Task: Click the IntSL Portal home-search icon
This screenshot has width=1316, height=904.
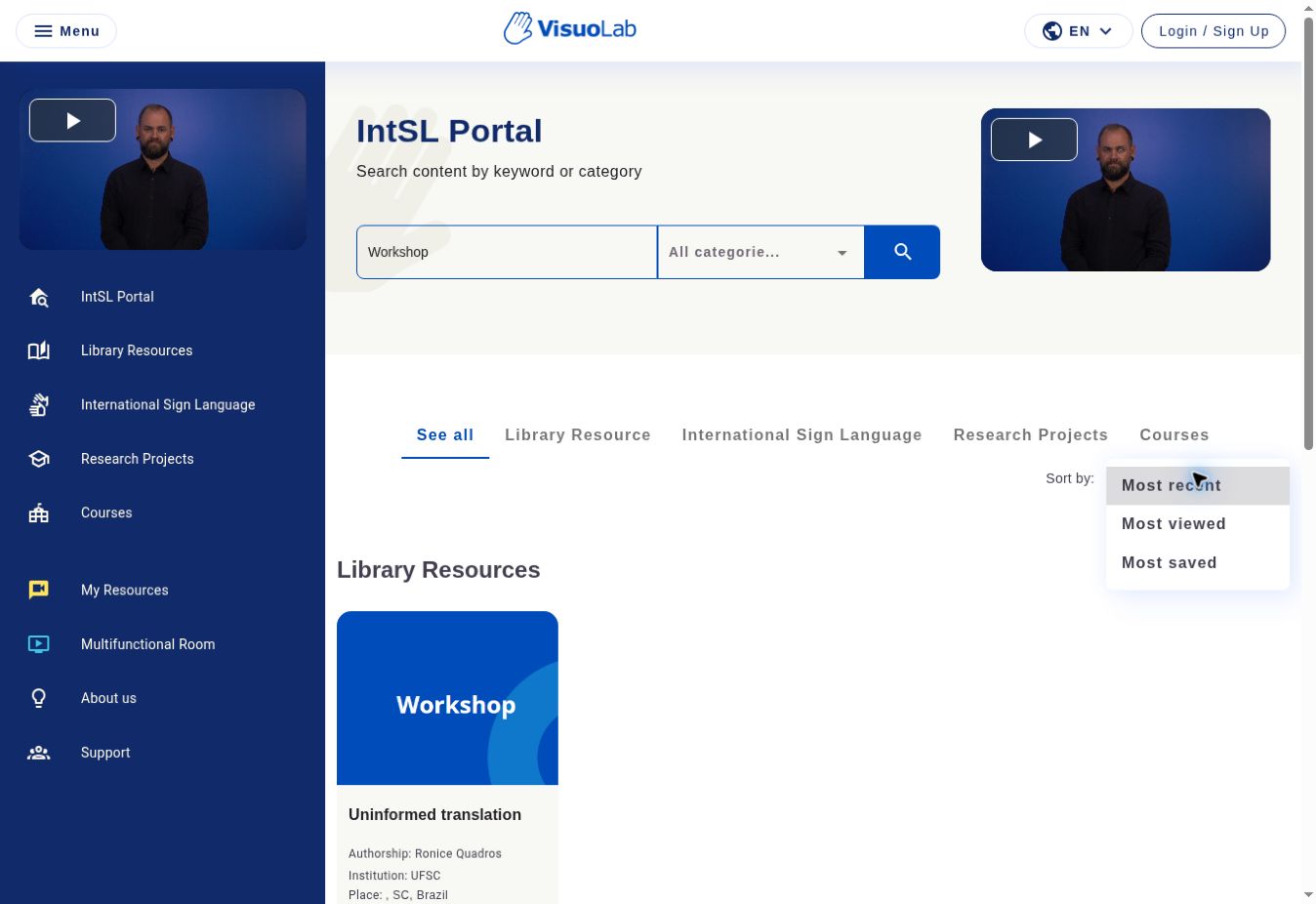Action: [39, 297]
